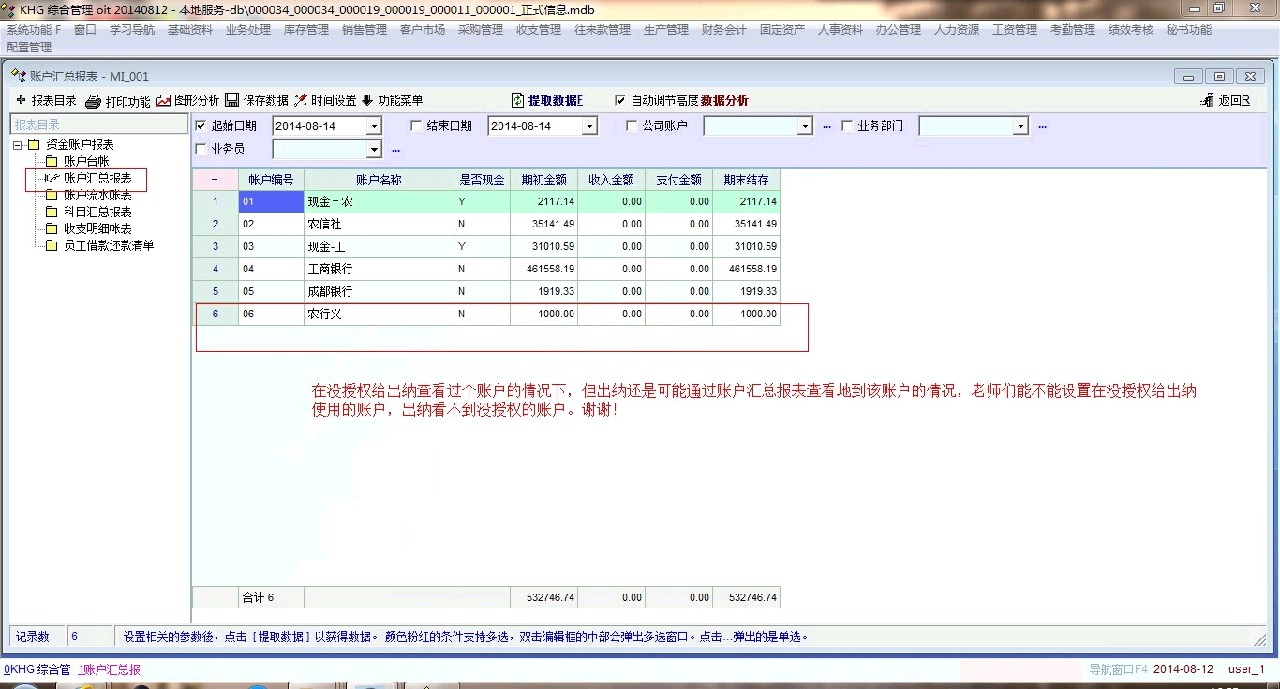This screenshot has width=1280, height=689.
Task: Expand the 业务部门 combo box
Action: pyautogui.click(x=1020, y=126)
